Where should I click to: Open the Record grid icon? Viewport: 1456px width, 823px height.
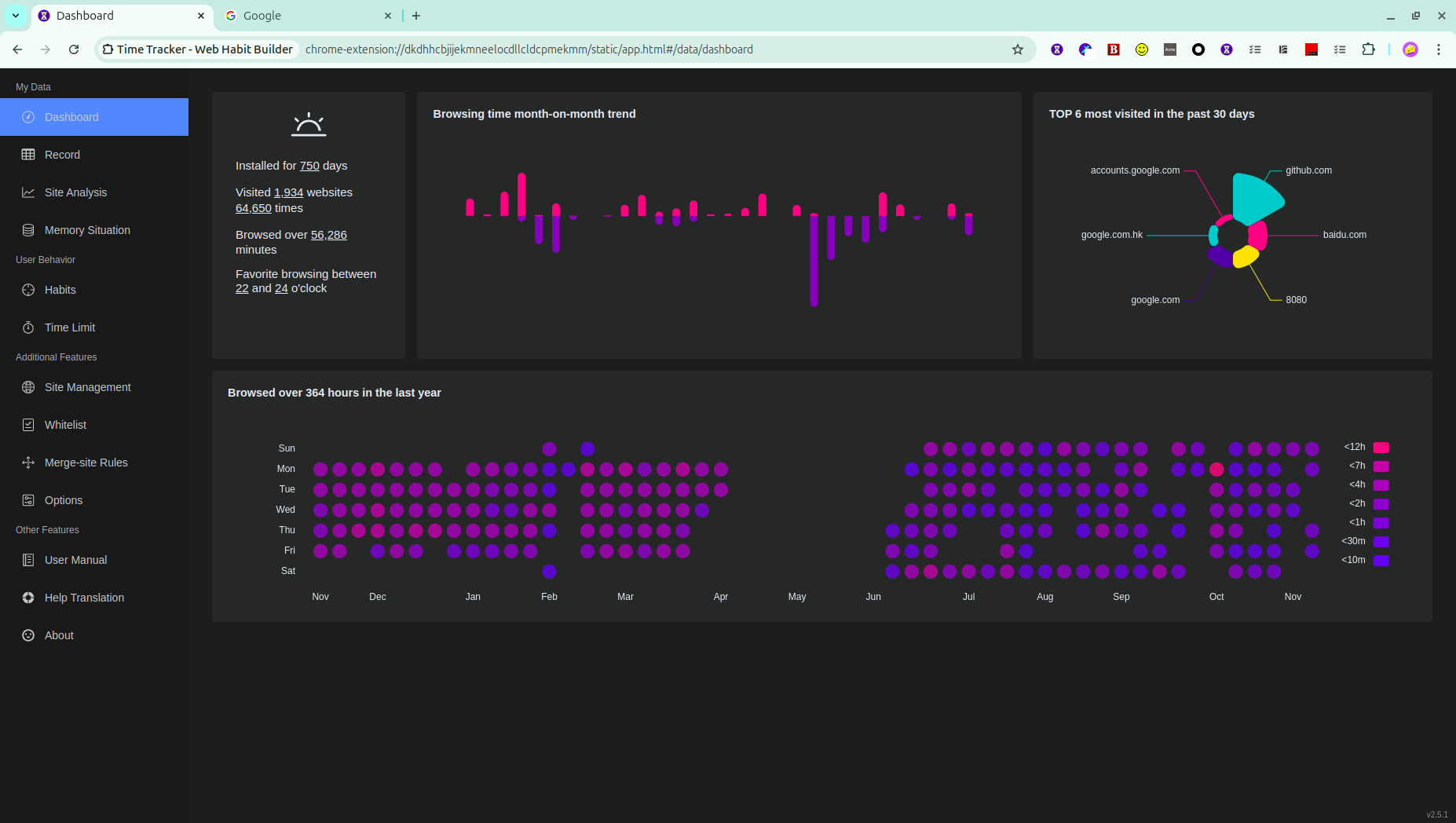[x=28, y=154]
